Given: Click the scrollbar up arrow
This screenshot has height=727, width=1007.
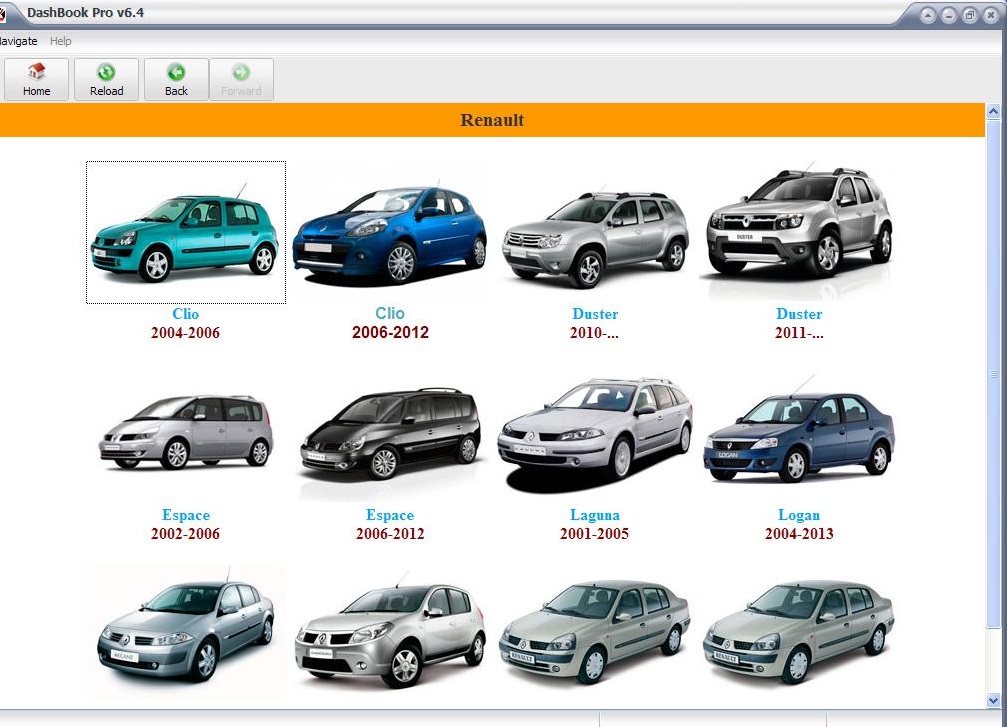Looking at the screenshot, I should coord(993,111).
